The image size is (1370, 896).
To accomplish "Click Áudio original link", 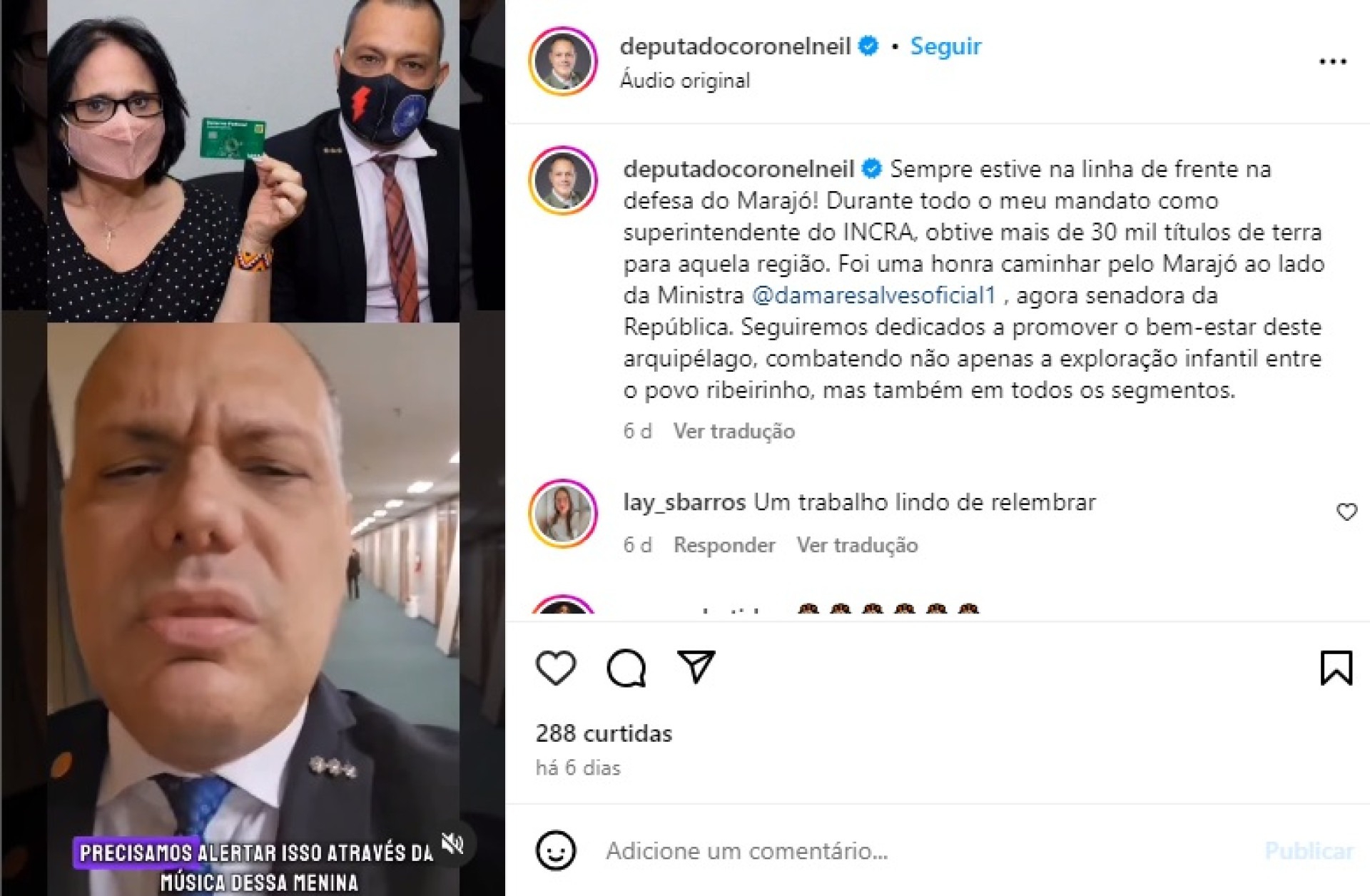I will (x=685, y=81).
